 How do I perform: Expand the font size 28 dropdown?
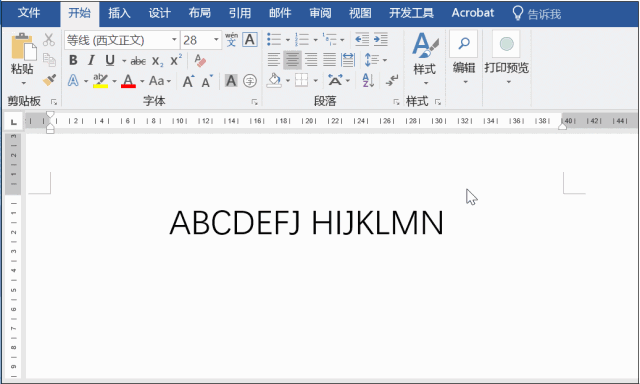pyautogui.click(x=216, y=40)
